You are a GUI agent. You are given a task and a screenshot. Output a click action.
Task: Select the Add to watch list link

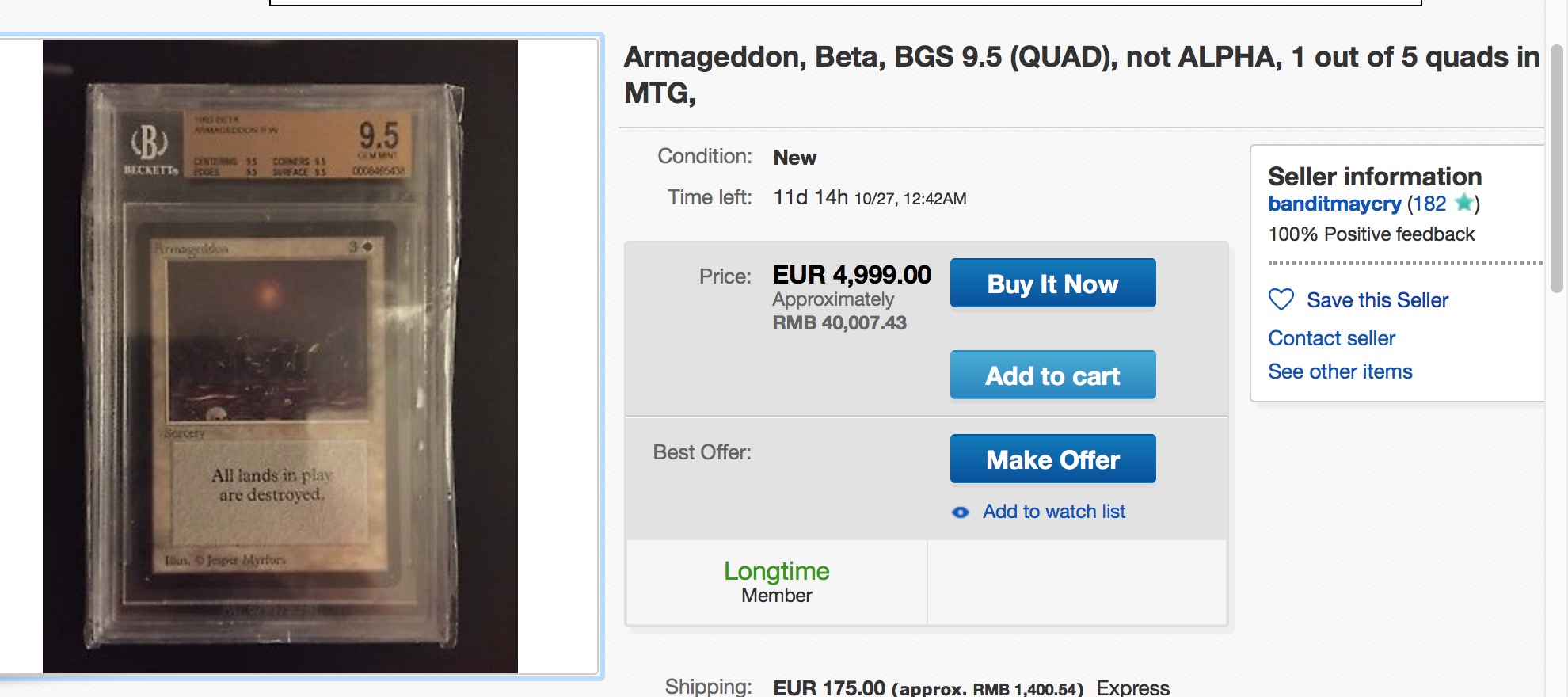click(1053, 512)
